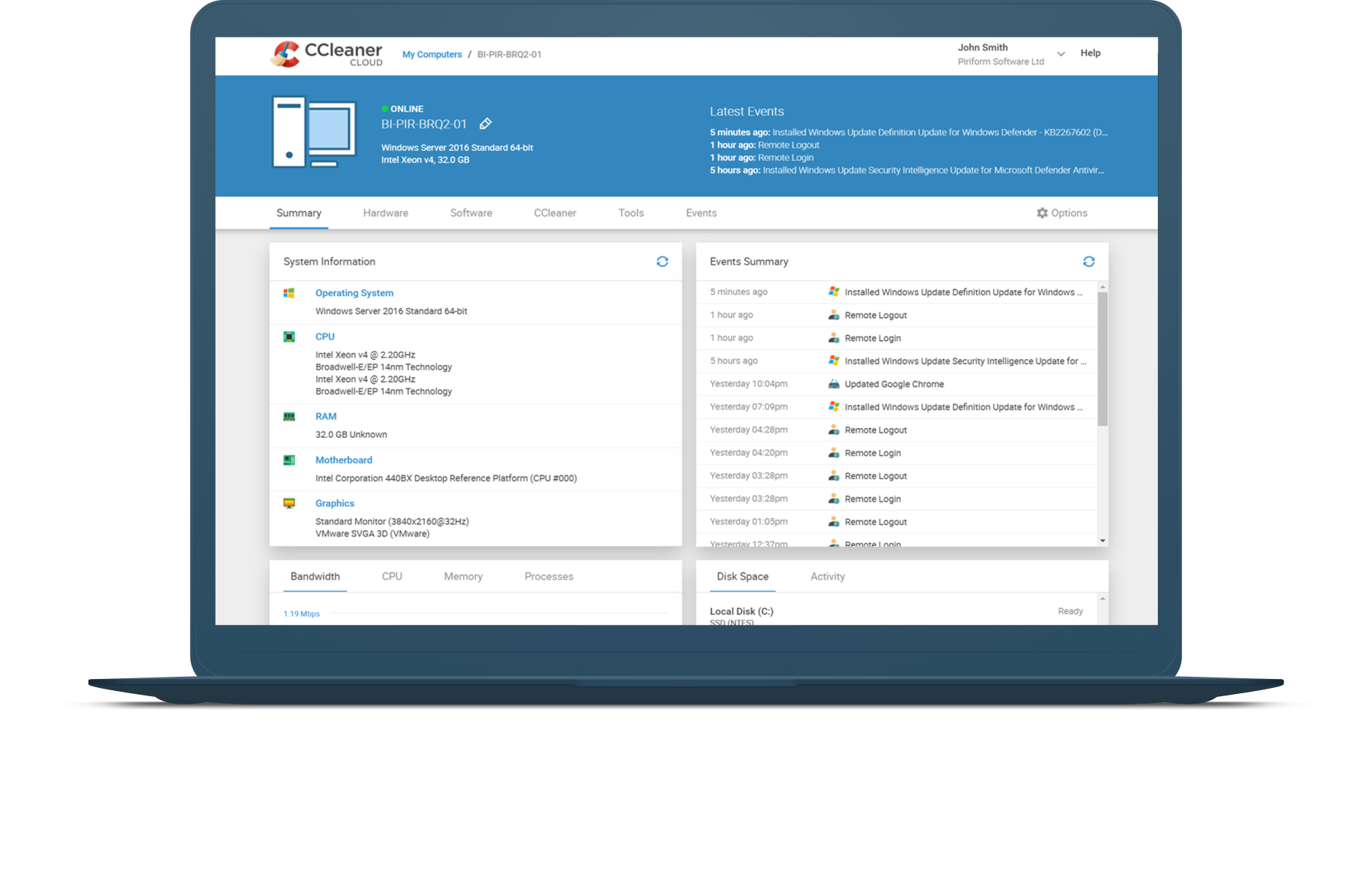This screenshot has height=884, width=1372.
Task: Expand the John Smith account dropdown
Action: (x=1061, y=53)
